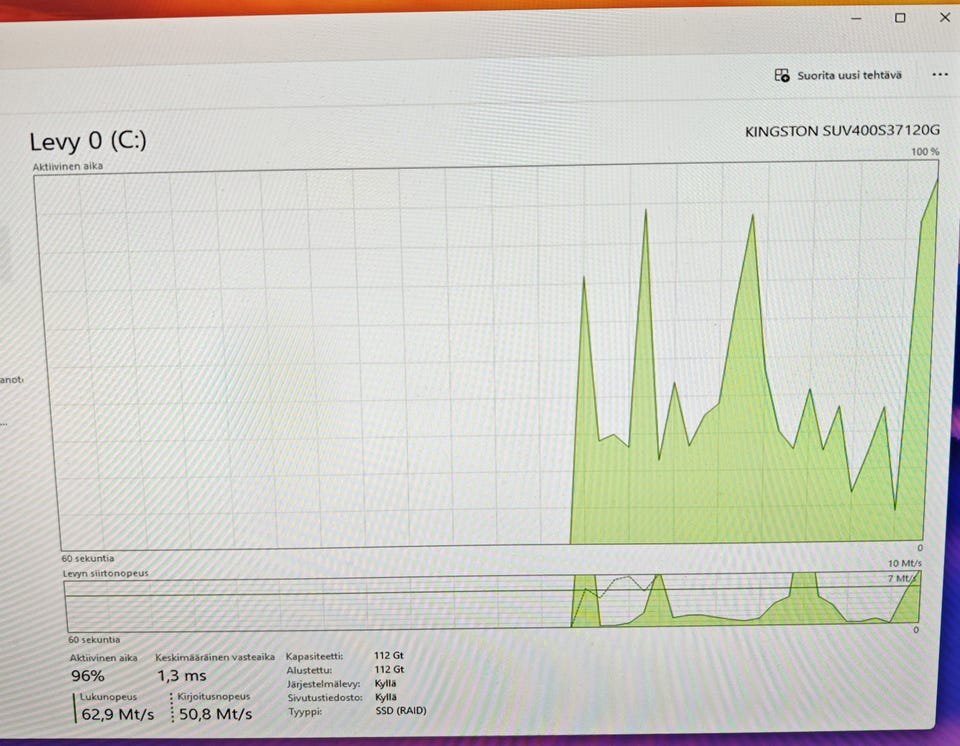This screenshot has height=746, width=960.
Task: Click the Keskimääräinen vasteaika label
Action: pyautogui.click(x=215, y=657)
